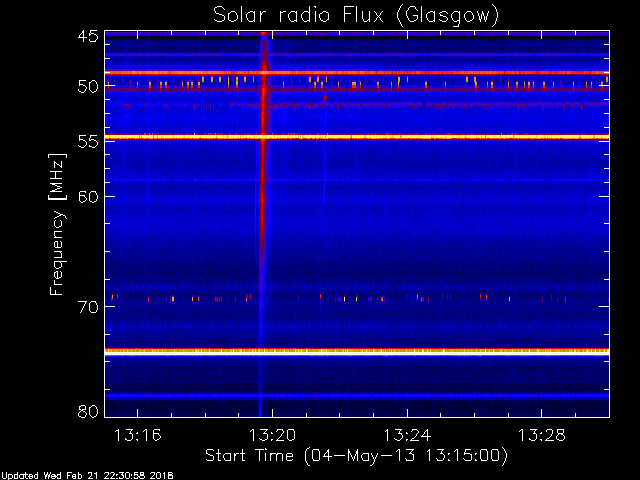Select the 'Start Time (04-May-13 13:15:00)' label

(356, 456)
